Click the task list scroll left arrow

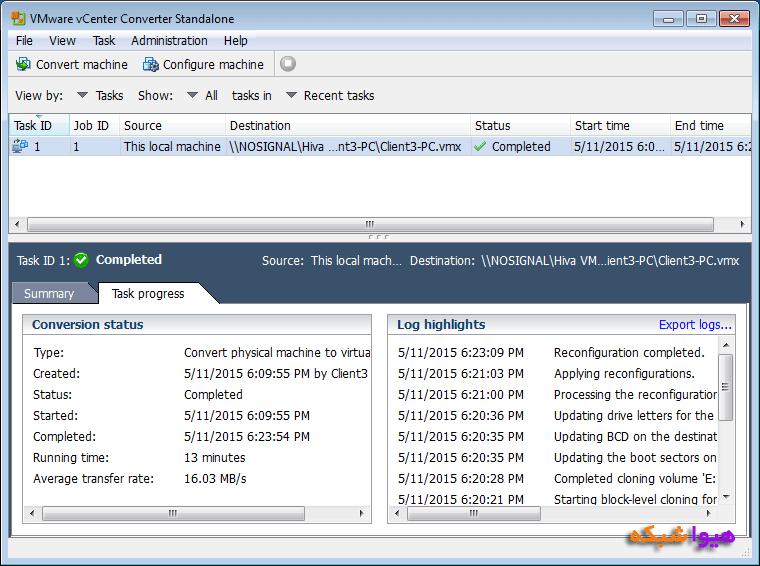(17, 224)
